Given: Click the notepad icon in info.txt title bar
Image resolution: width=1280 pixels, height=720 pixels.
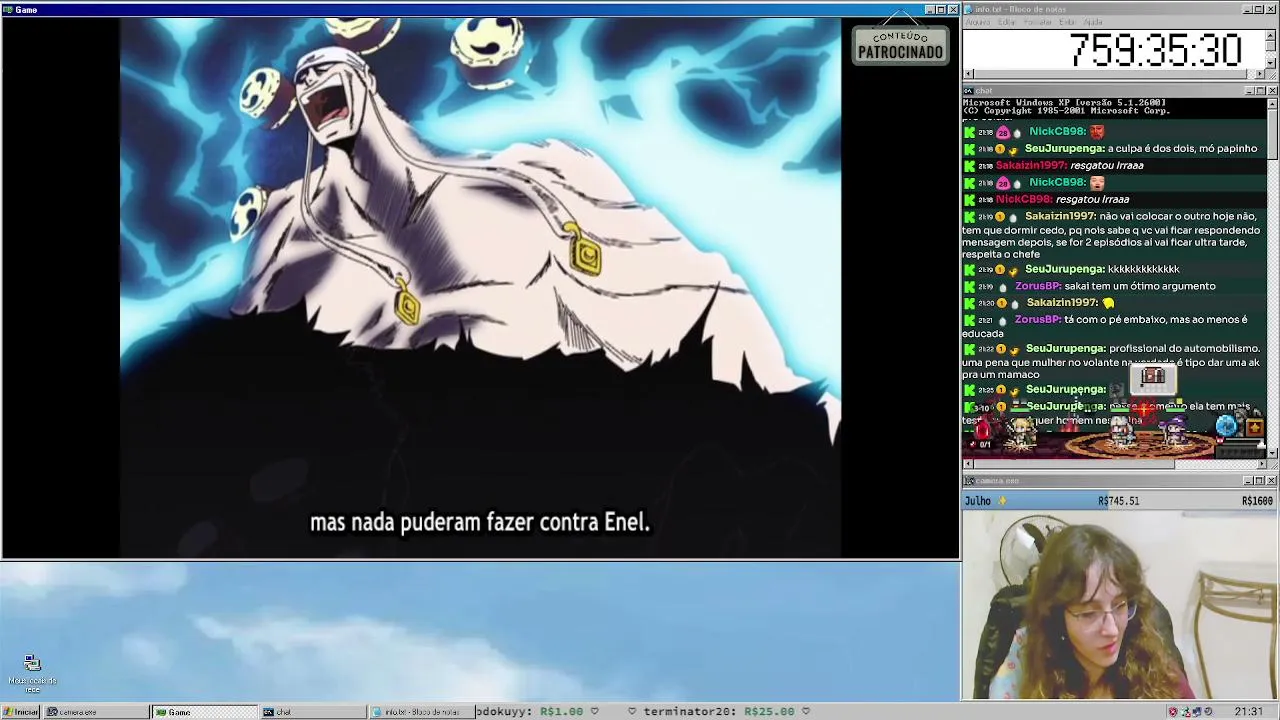Looking at the screenshot, I should coord(969,9).
